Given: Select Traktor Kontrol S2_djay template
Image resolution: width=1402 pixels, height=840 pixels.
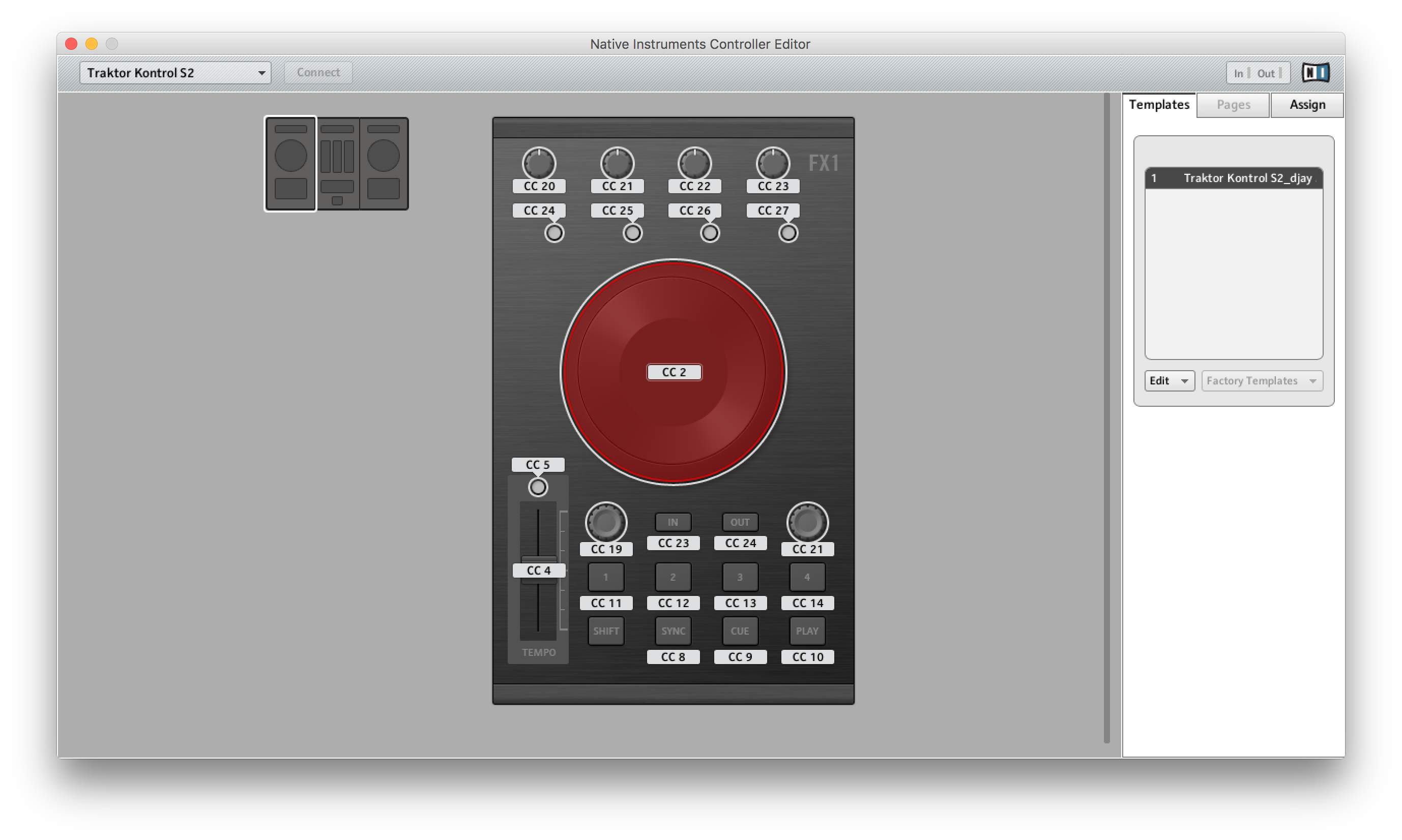Looking at the screenshot, I should (x=1233, y=178).
